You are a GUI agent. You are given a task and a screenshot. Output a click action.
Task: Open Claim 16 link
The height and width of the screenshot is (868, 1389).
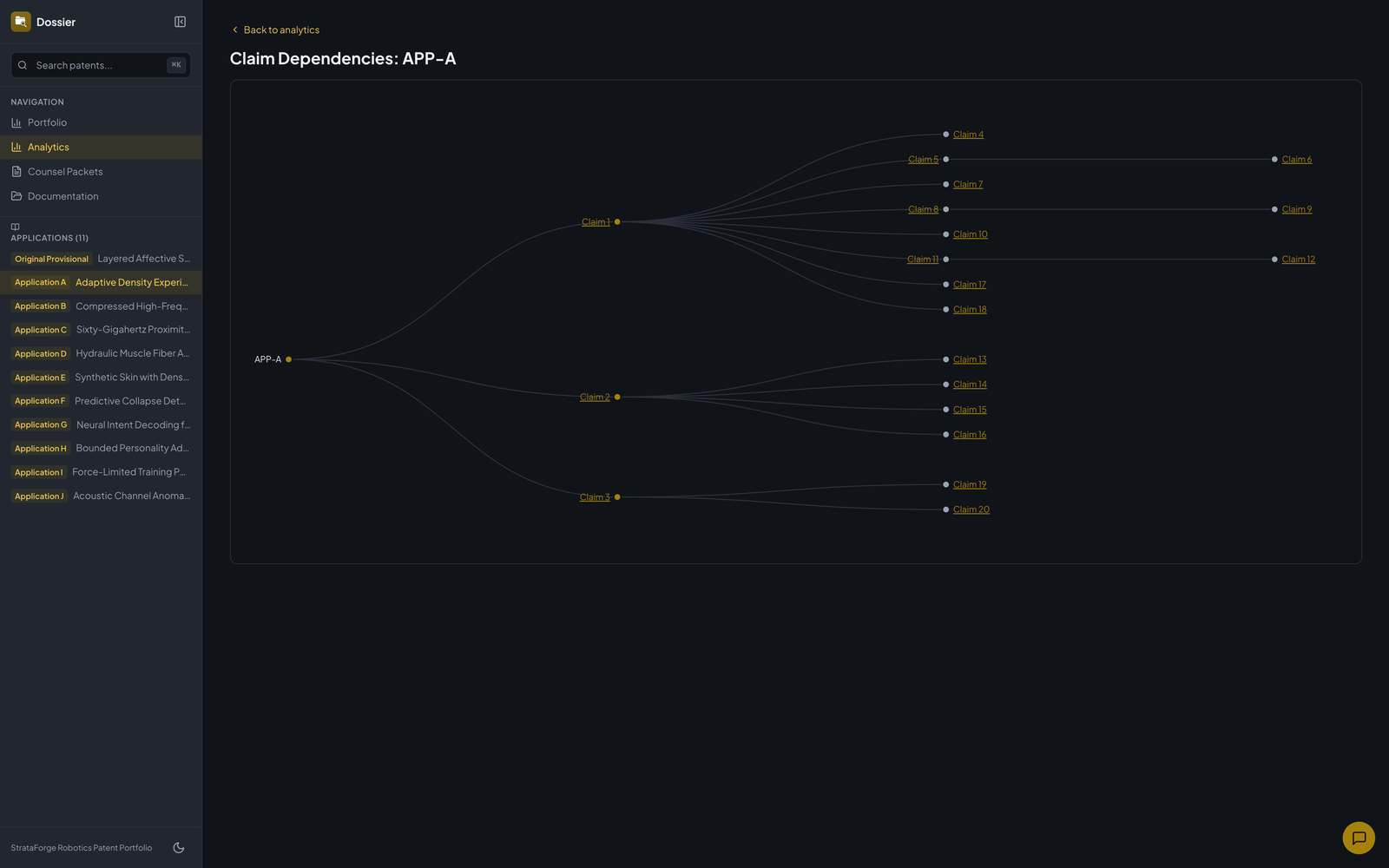(x=970, y=435)
